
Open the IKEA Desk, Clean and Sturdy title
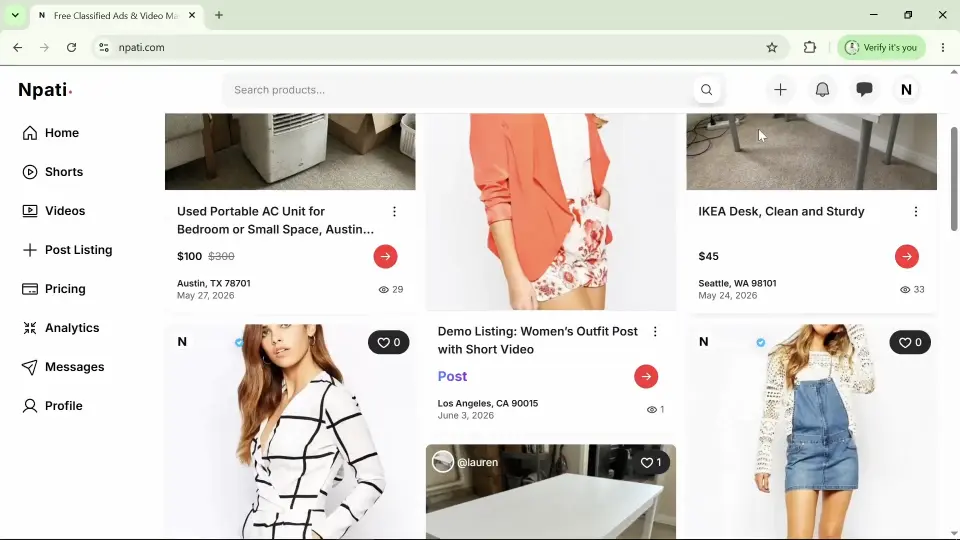pyautogui.click(x=781, y=212)
